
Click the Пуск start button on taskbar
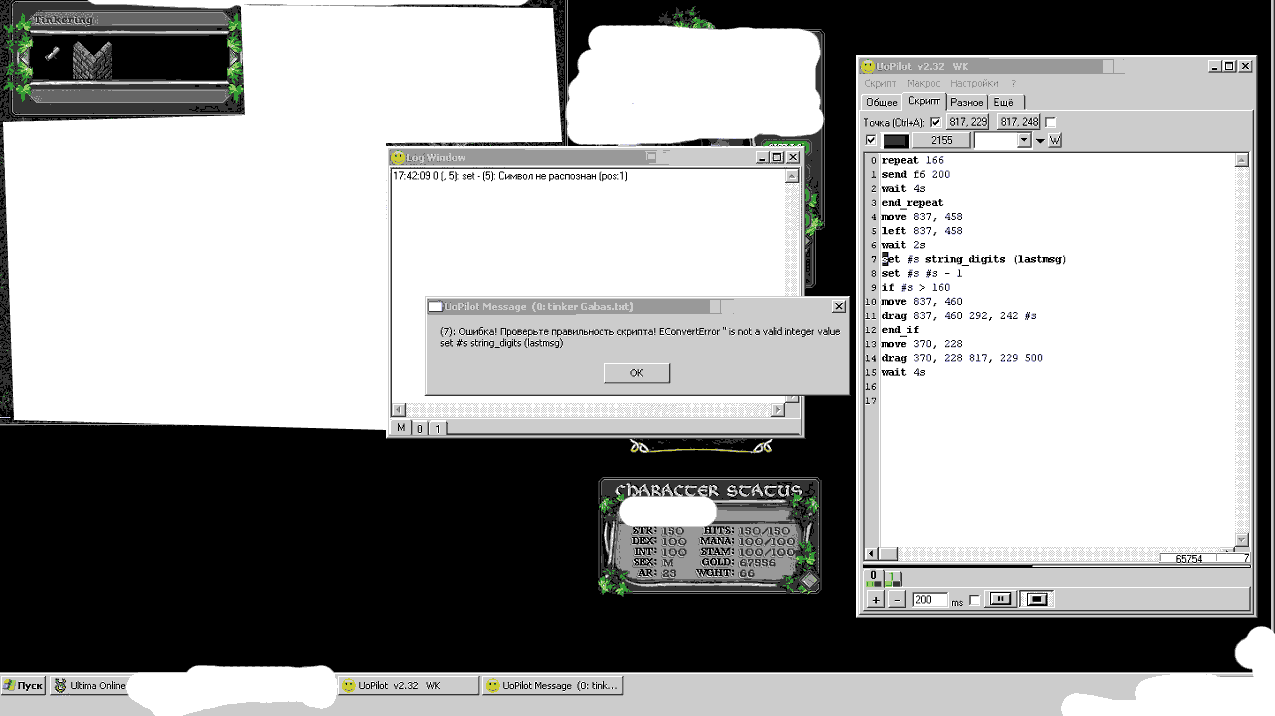[x=24, y=686]
